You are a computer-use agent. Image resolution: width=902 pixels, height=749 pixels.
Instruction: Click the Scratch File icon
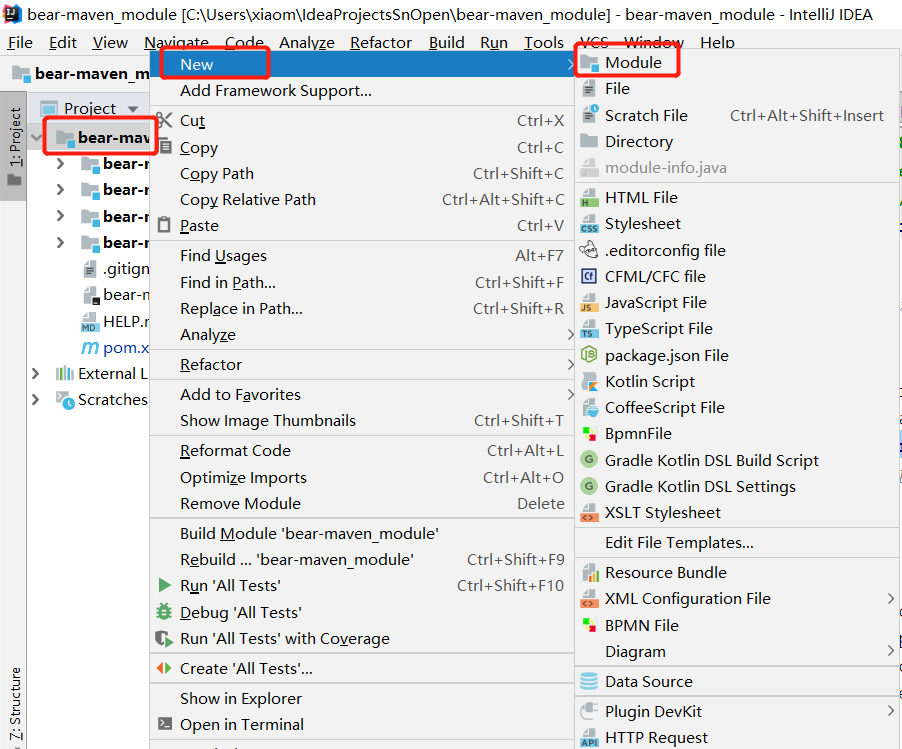pos(590,114)
